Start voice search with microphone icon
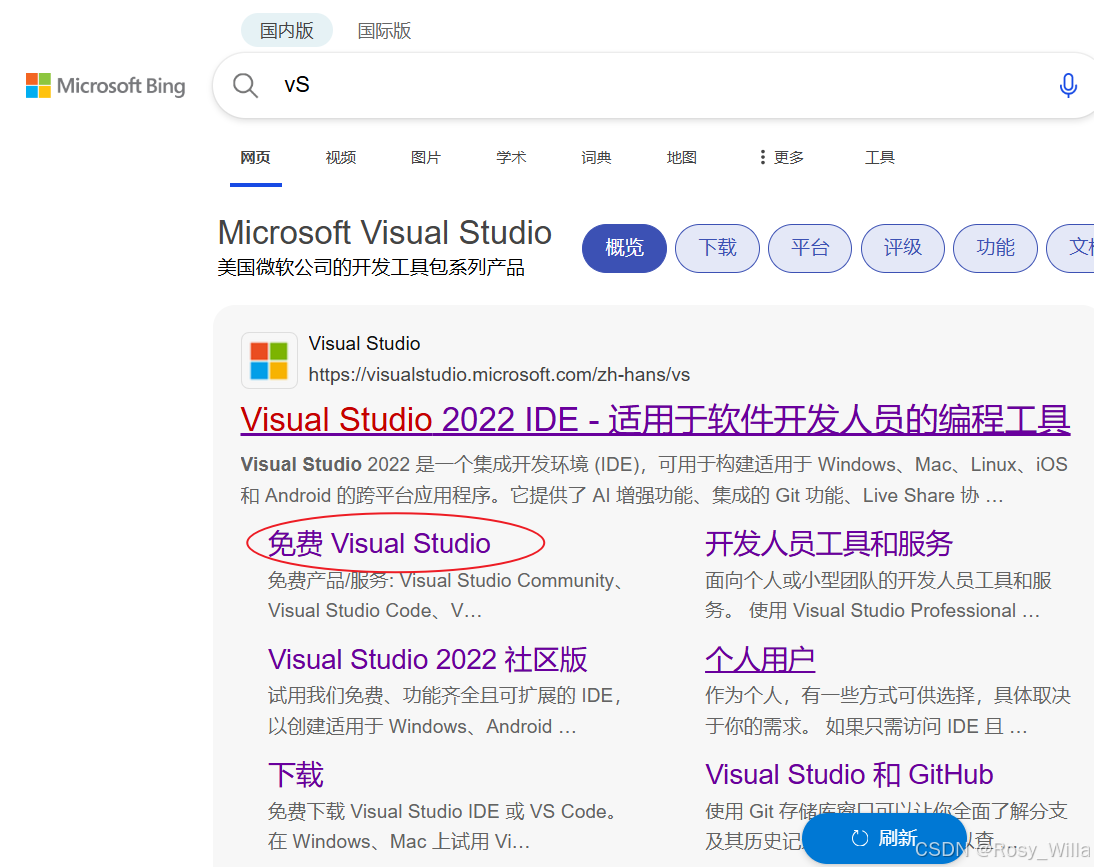1094x867 pixels. (1067, 86)
